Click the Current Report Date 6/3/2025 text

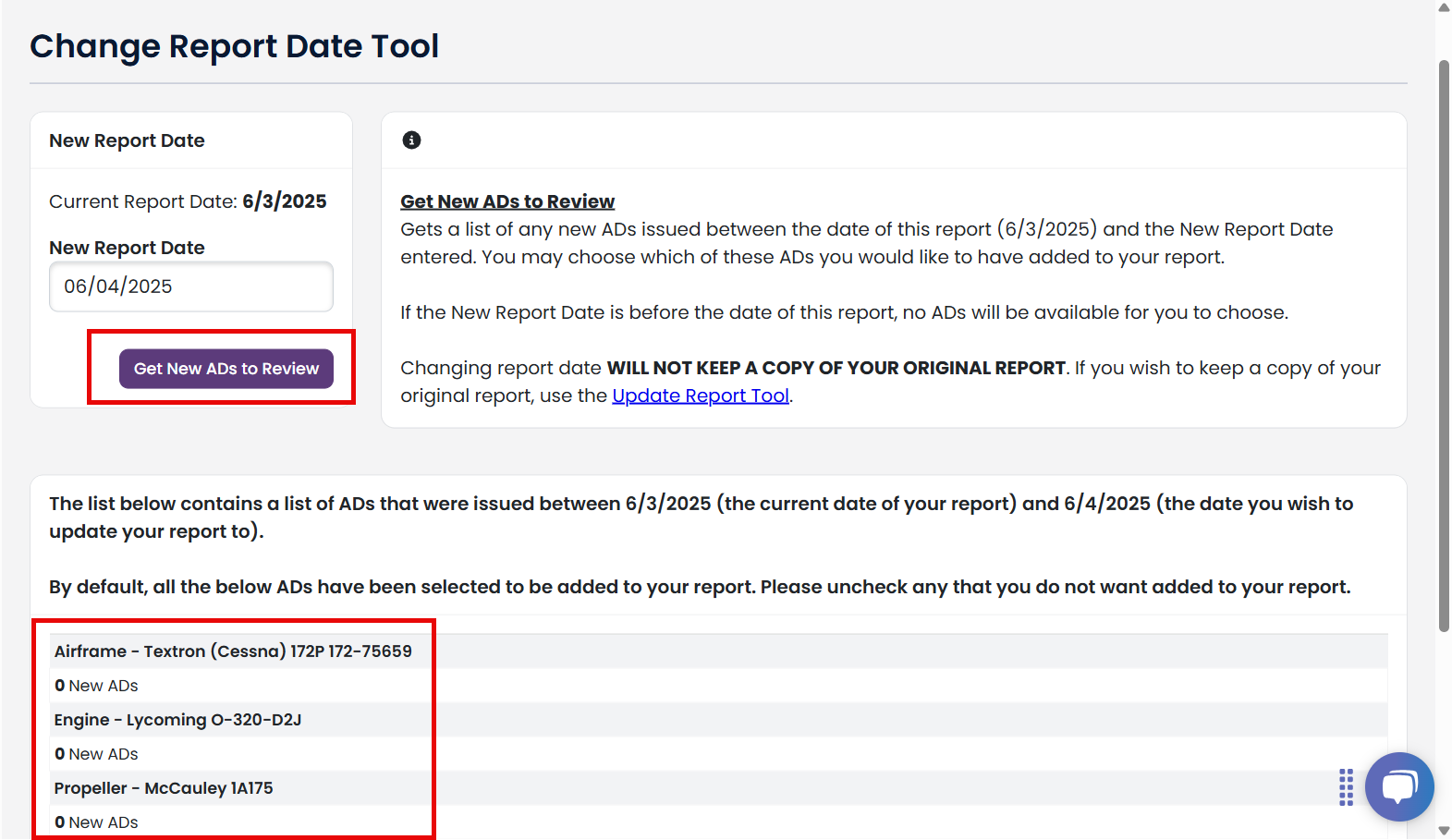tap(188, 201)
